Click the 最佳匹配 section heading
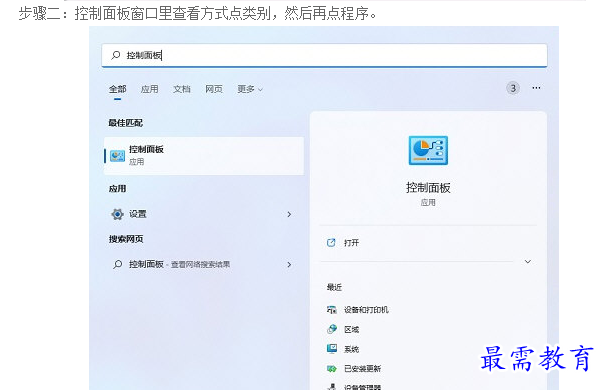The image size is (602, 390). pos(126,123)
